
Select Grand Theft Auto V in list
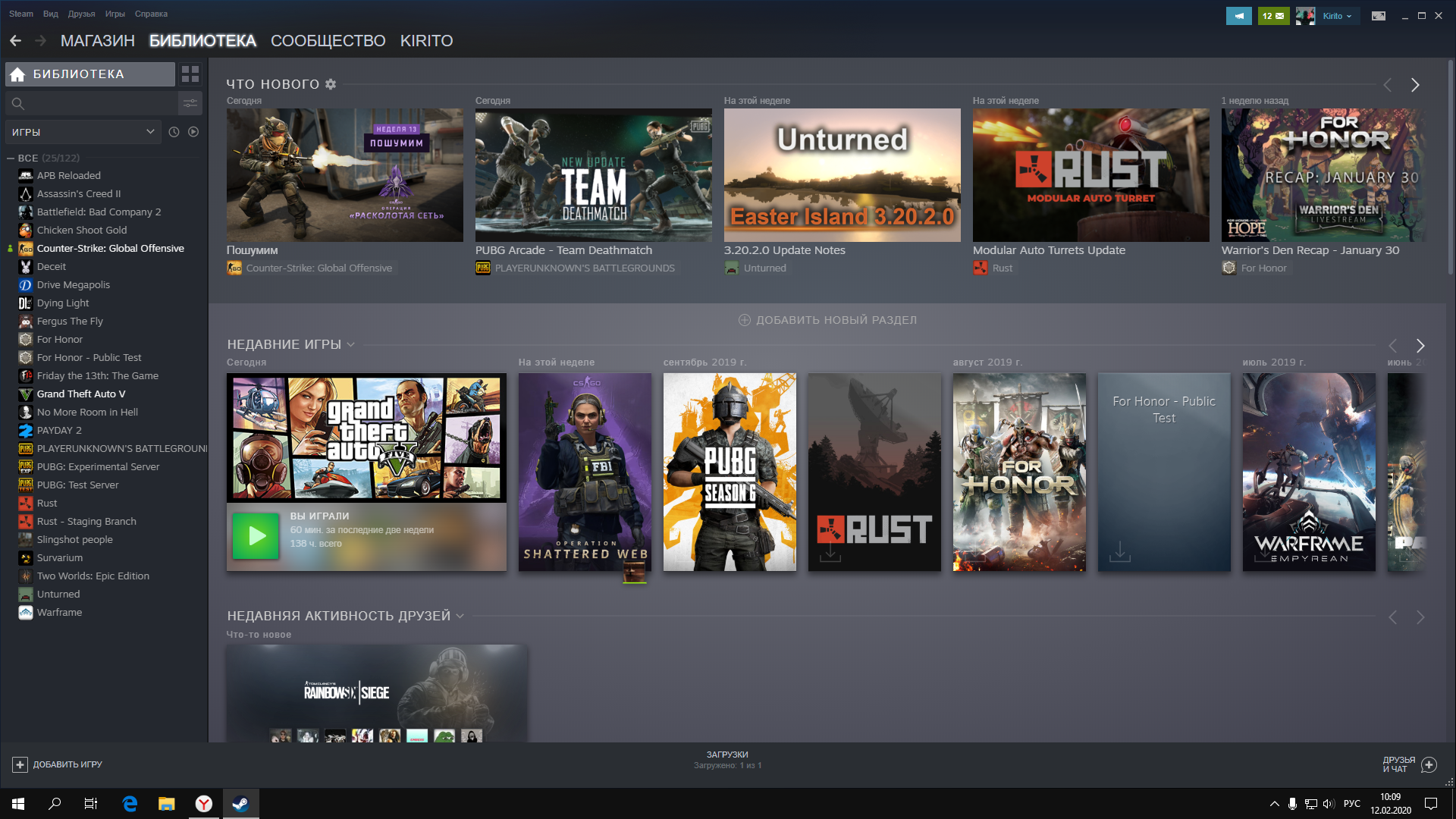(81, 394)
